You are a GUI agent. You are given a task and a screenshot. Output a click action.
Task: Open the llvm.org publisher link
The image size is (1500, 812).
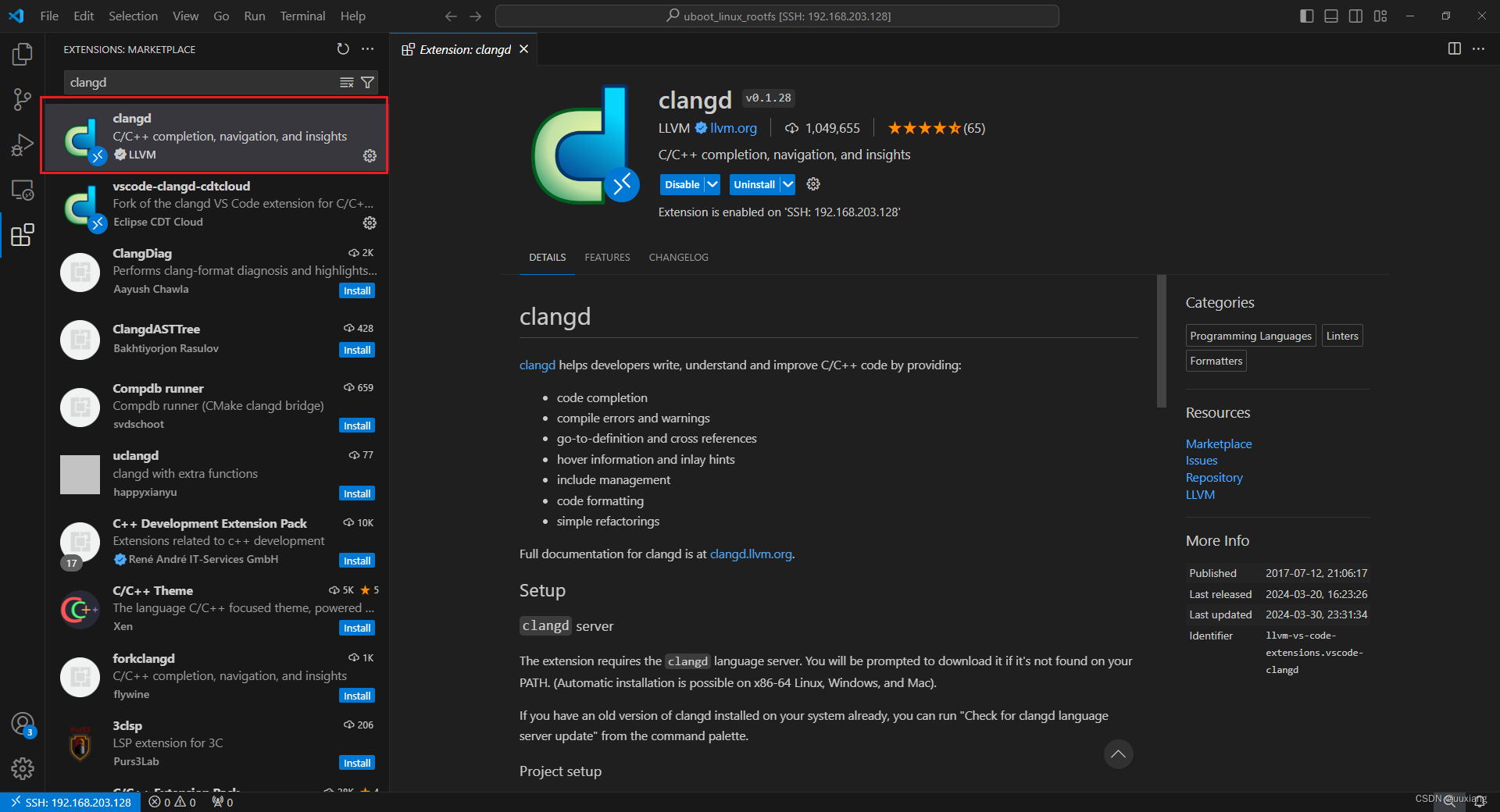coord(733,128)
